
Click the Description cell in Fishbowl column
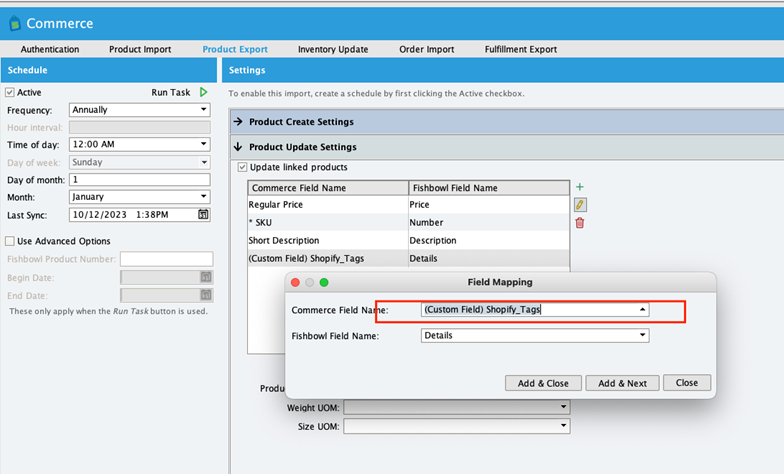coord(488,240)
